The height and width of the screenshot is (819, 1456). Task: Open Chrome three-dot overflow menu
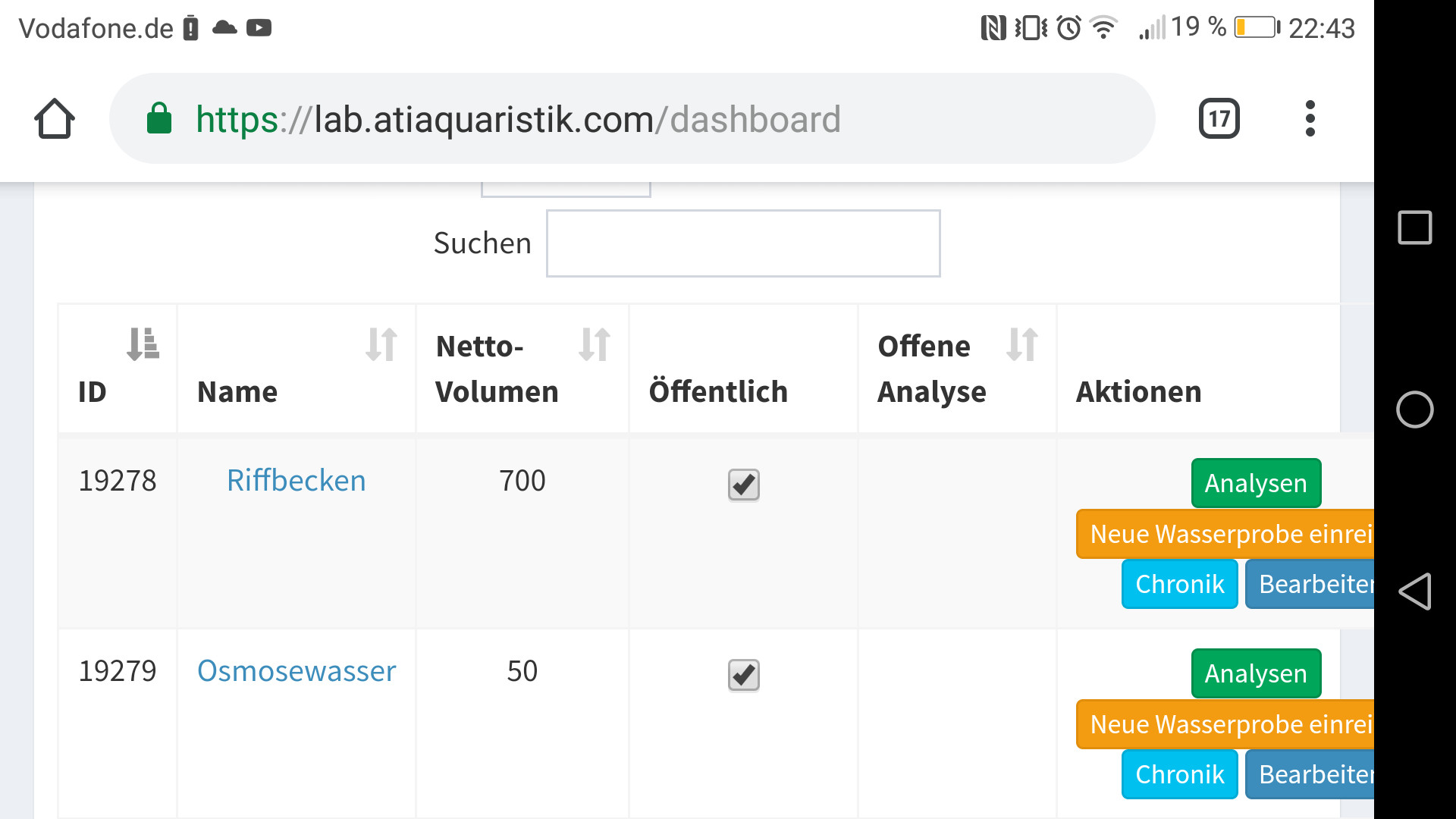(x=1310, y=119)
